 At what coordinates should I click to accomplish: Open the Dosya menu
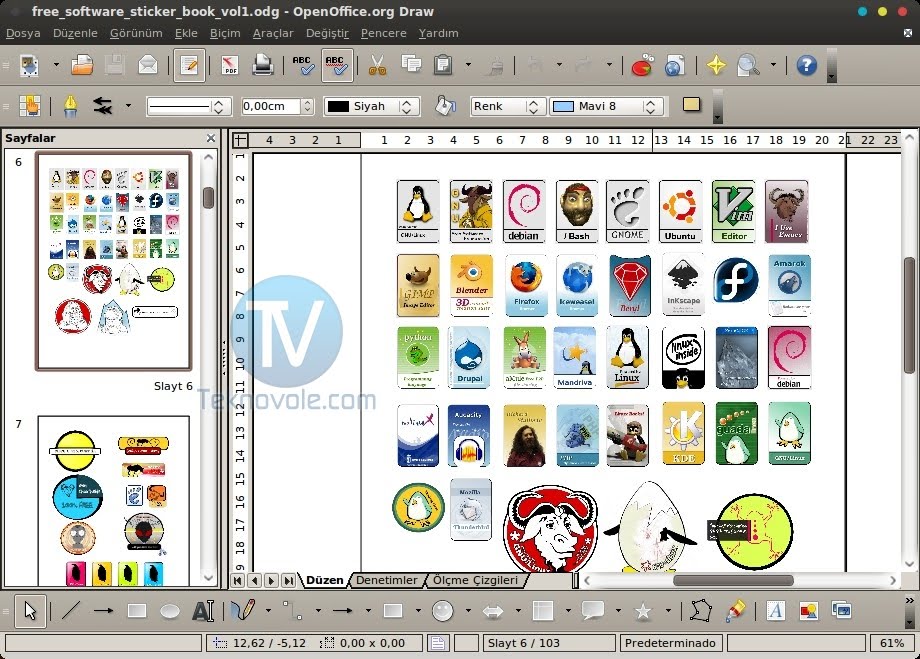click(x=23, y=33)
